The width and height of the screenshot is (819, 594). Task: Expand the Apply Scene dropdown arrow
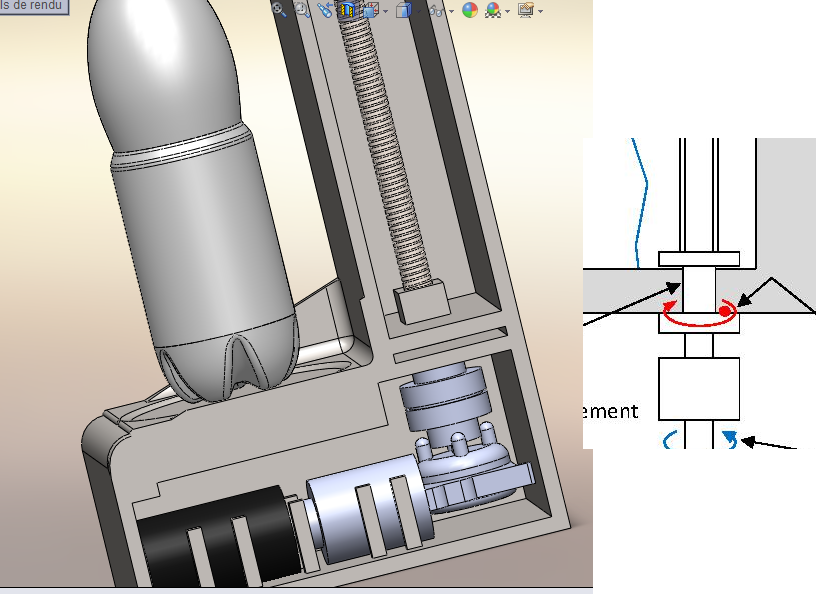click(507, 11)
